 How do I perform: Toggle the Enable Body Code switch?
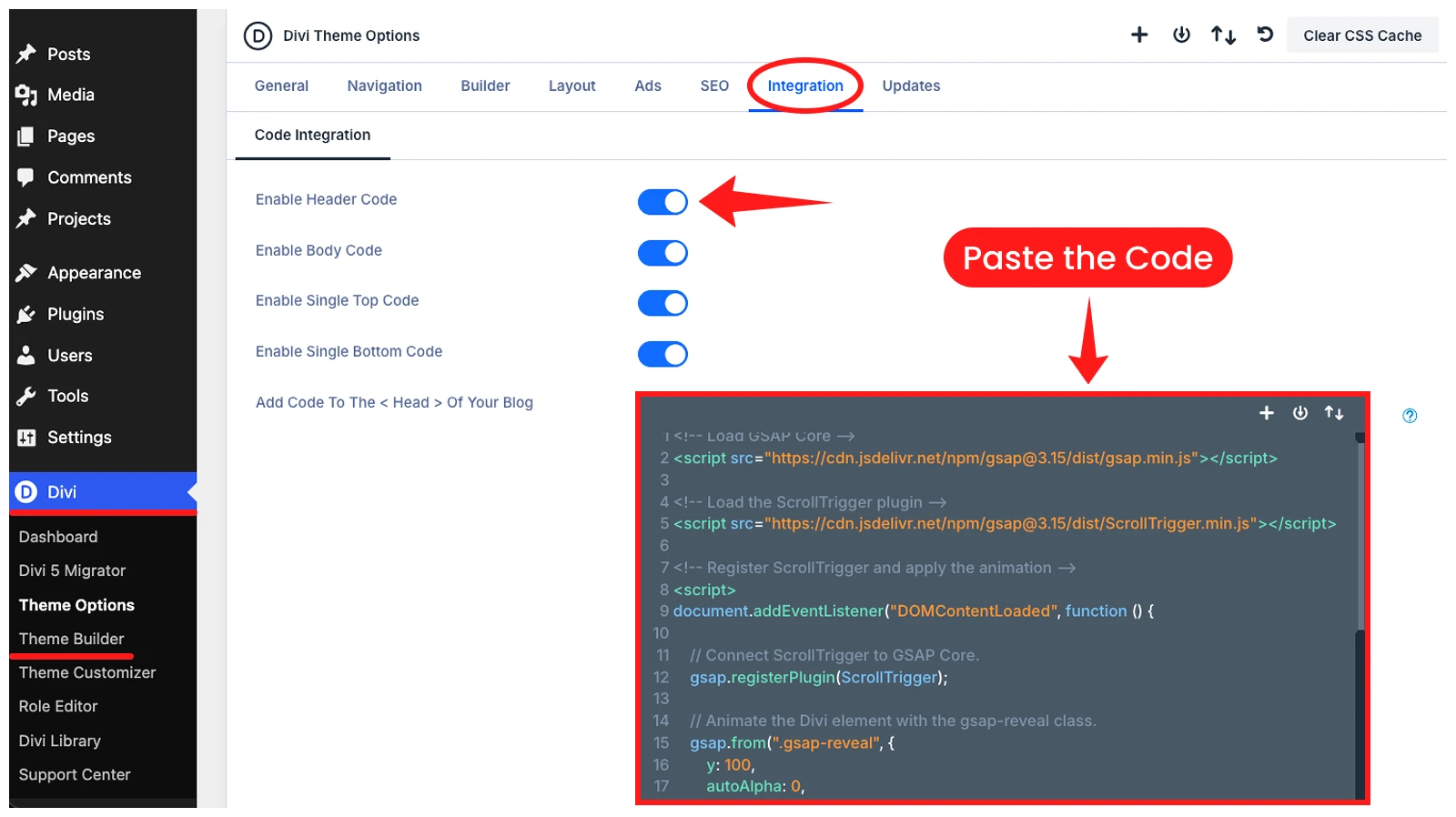tap(662, 253)
